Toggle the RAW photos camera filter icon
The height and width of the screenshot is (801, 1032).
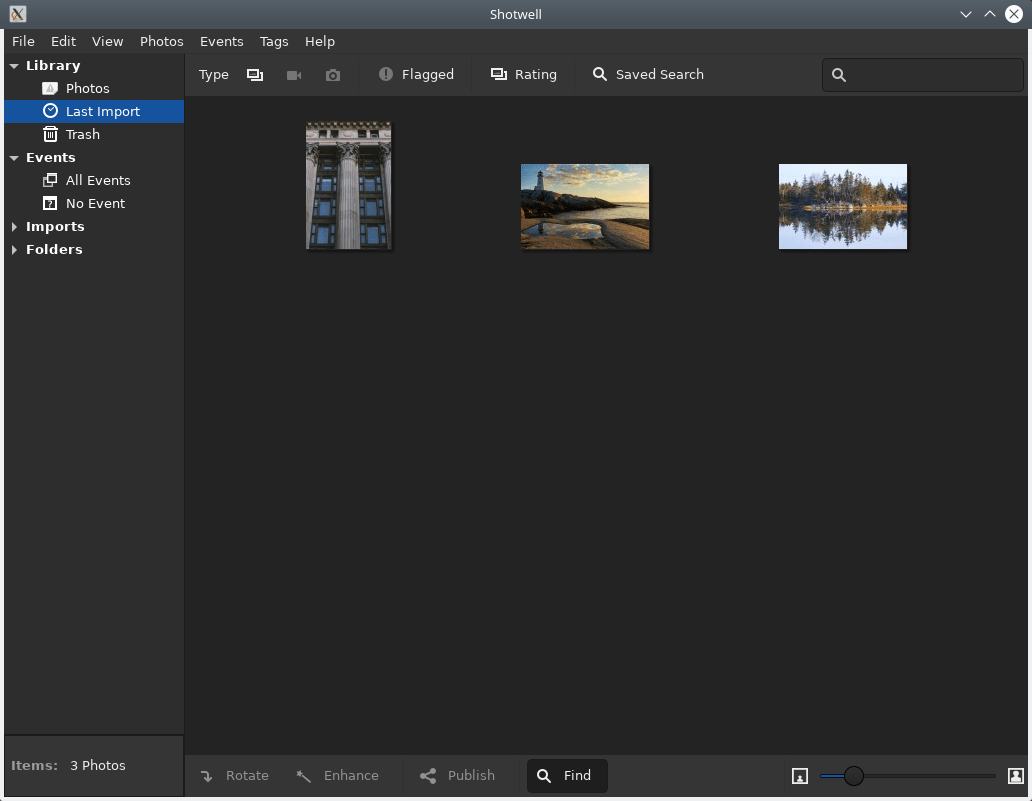[x=333, y=75]
